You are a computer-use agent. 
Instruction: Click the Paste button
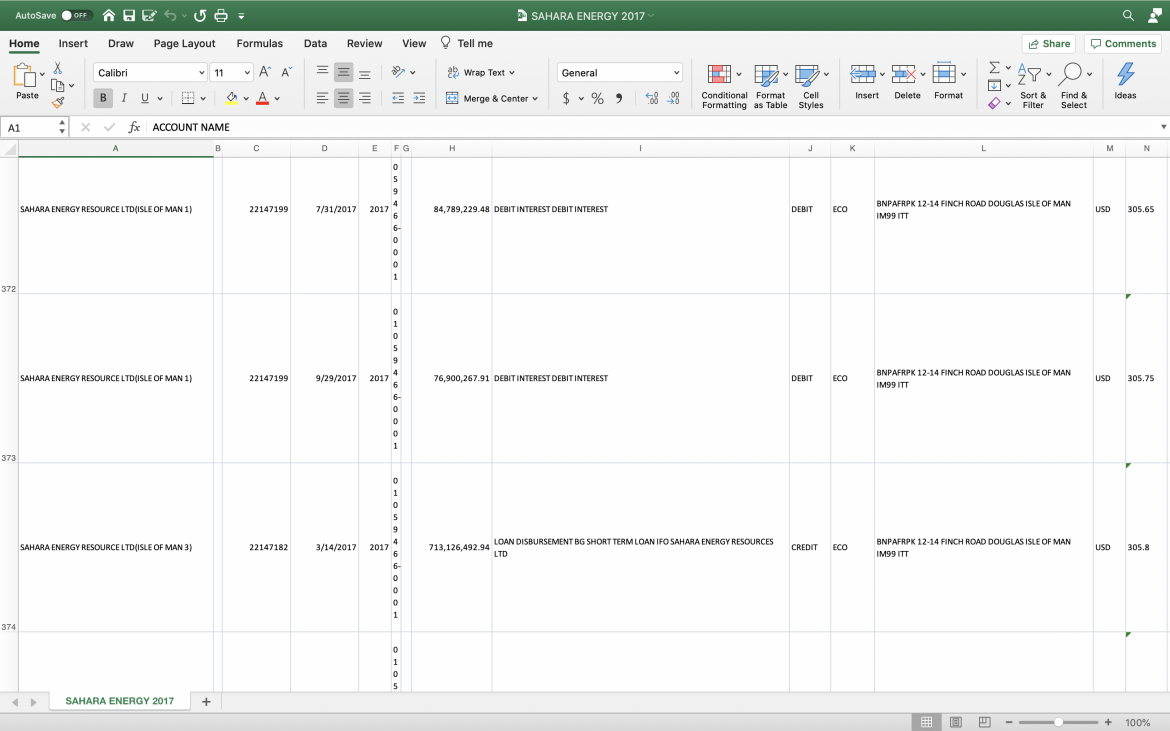point(27,81)
